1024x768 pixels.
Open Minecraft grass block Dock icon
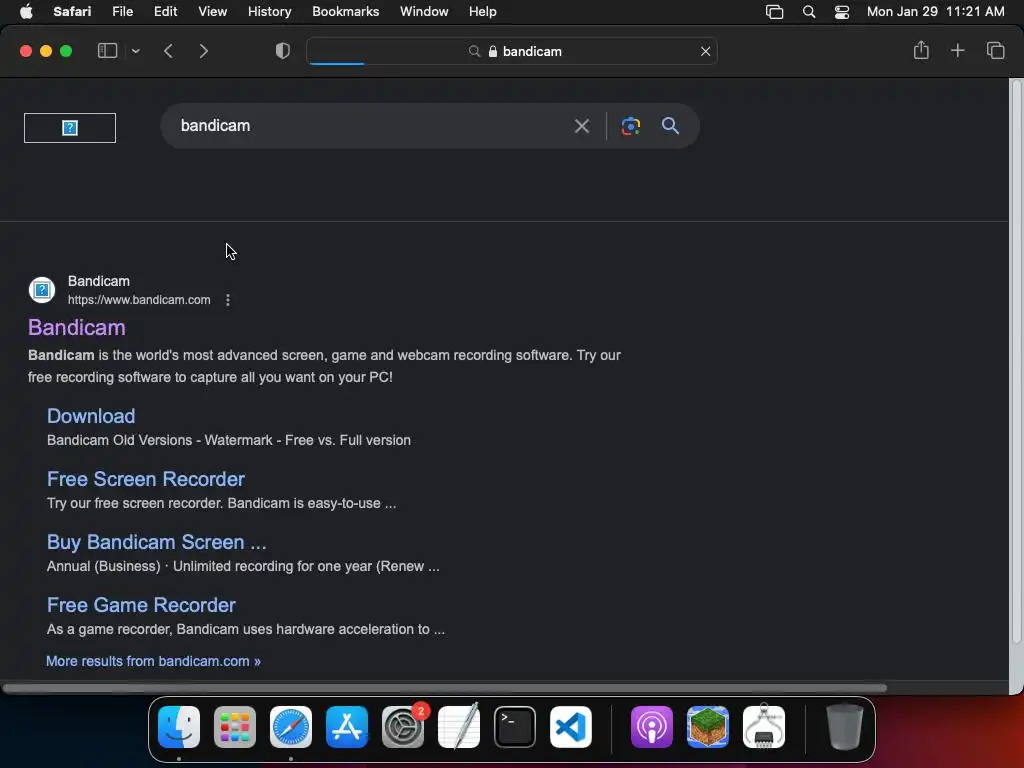(x=708, y=727)
